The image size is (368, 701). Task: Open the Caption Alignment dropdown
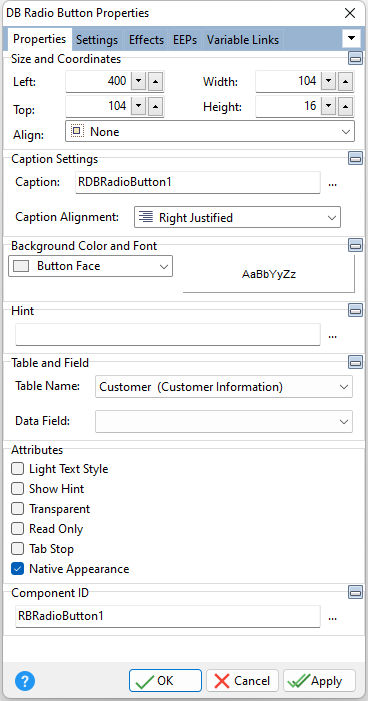[237, 218]
